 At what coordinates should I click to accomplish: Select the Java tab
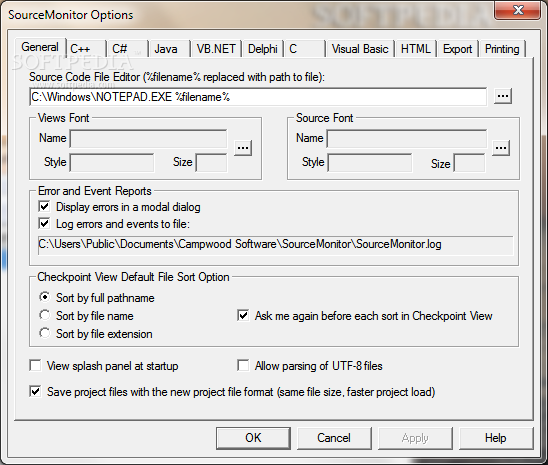[169, 49]
